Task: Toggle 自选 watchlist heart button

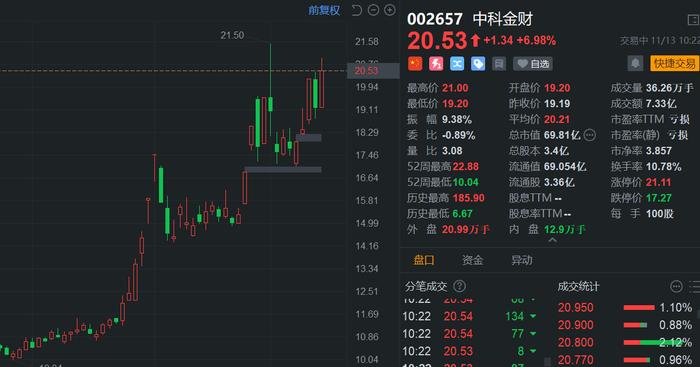Action: pos(533,64)
